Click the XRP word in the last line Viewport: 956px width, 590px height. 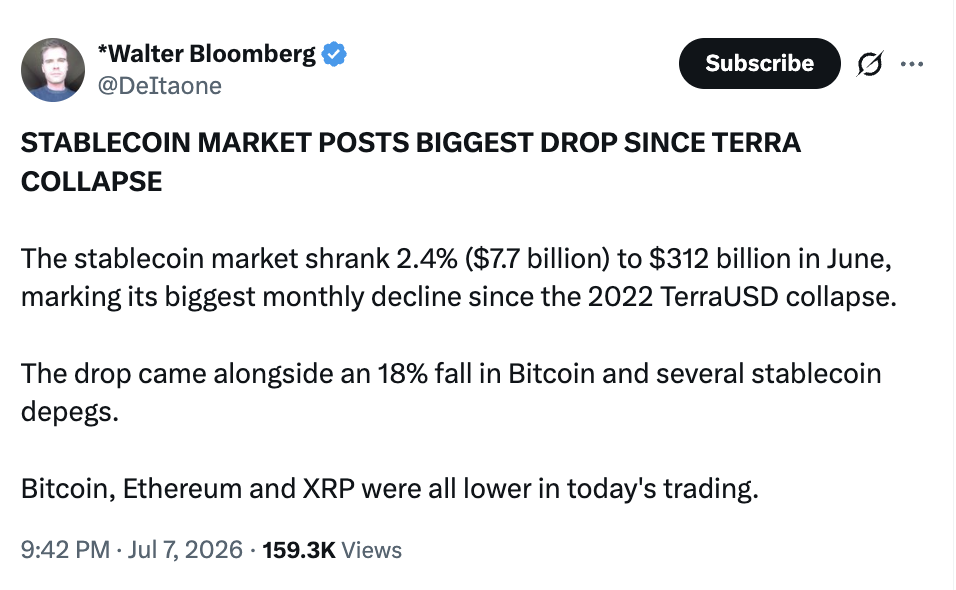coord(329,488)
